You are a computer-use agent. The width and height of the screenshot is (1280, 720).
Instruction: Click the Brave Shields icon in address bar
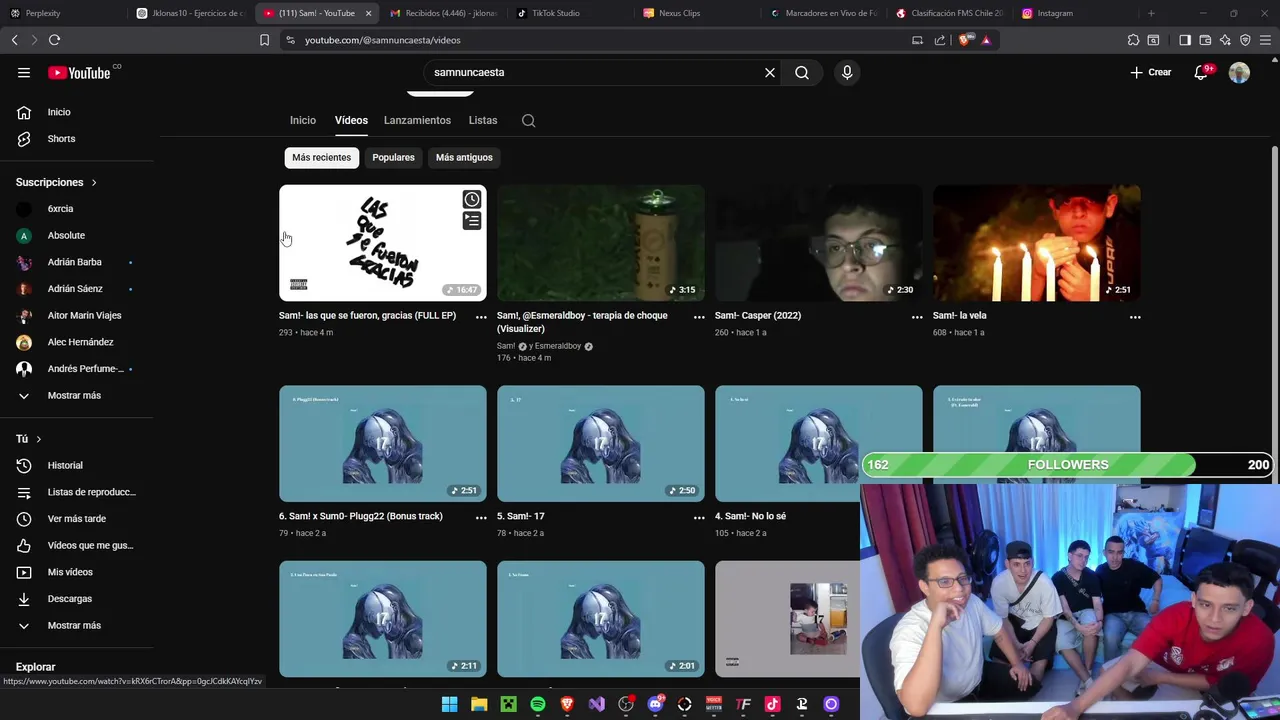coord(964,40)
